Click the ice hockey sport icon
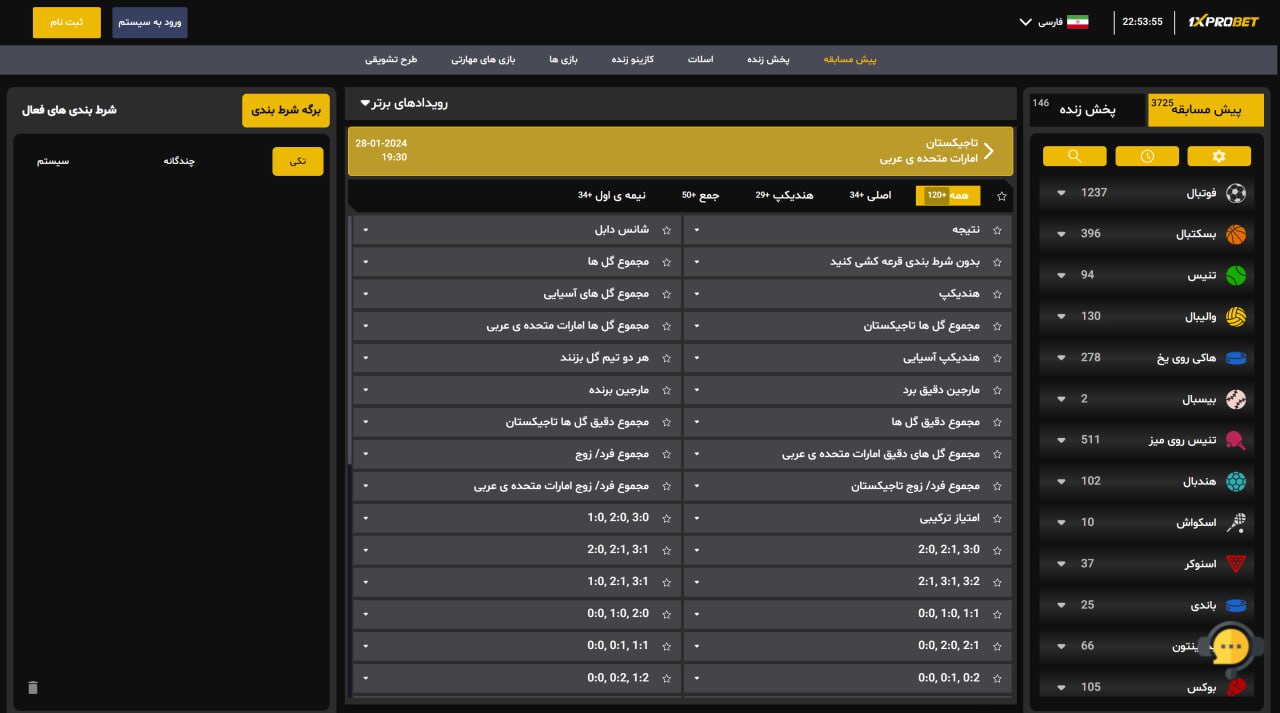This screenshot has height=713, width=1280. pyautogui.click(x=1237, y=357)
